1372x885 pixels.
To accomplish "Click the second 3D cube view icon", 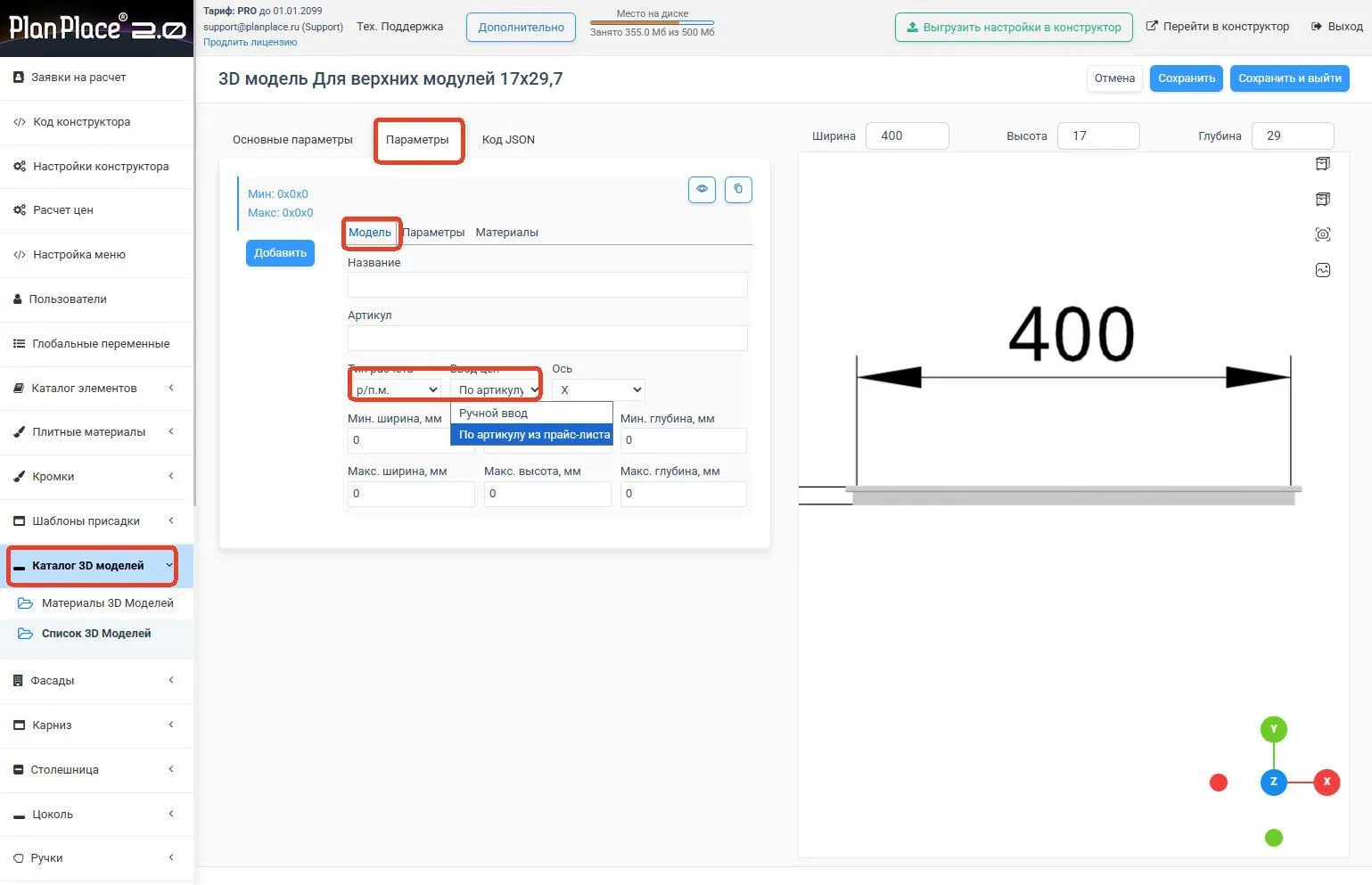I will coord(1323,199).
